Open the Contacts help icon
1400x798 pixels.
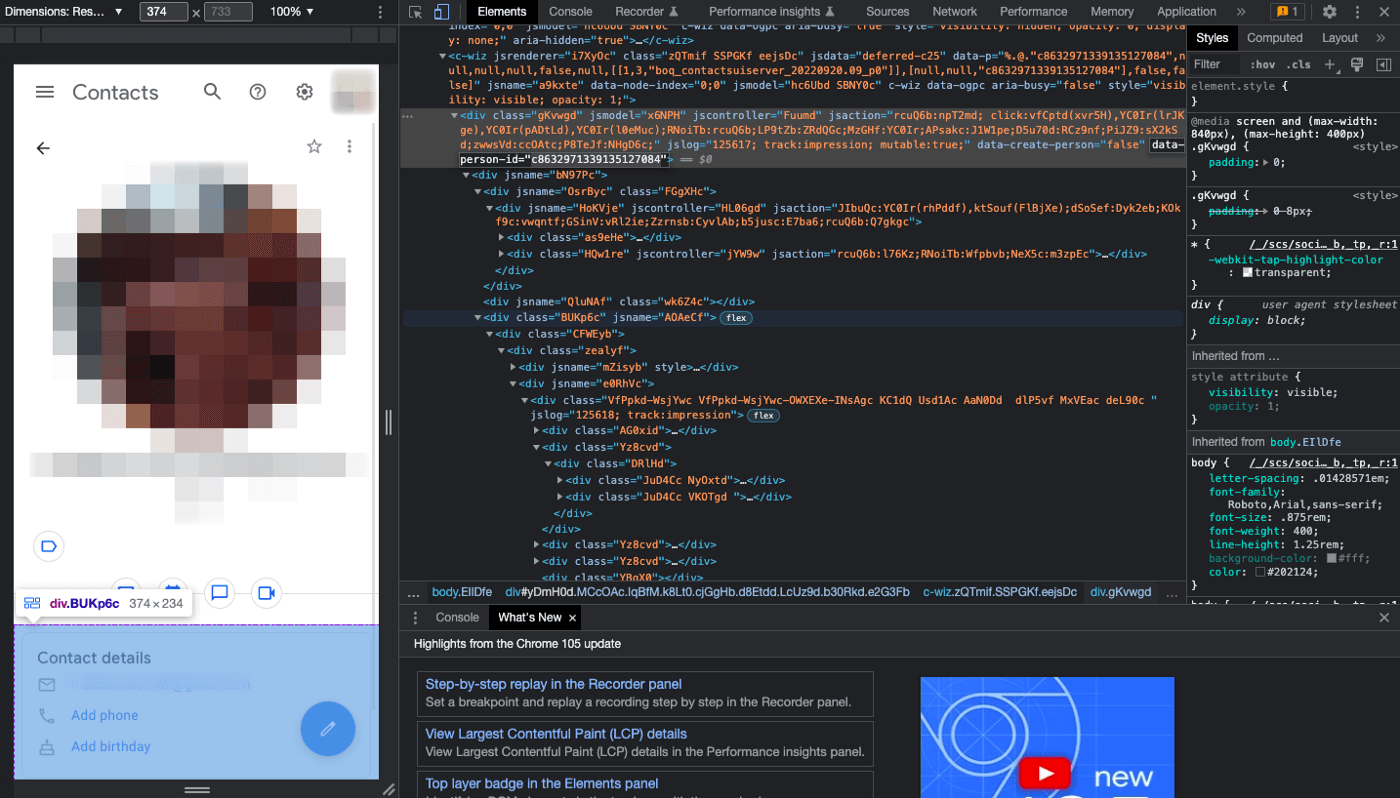pyautogui.click(x=258, y=92)
